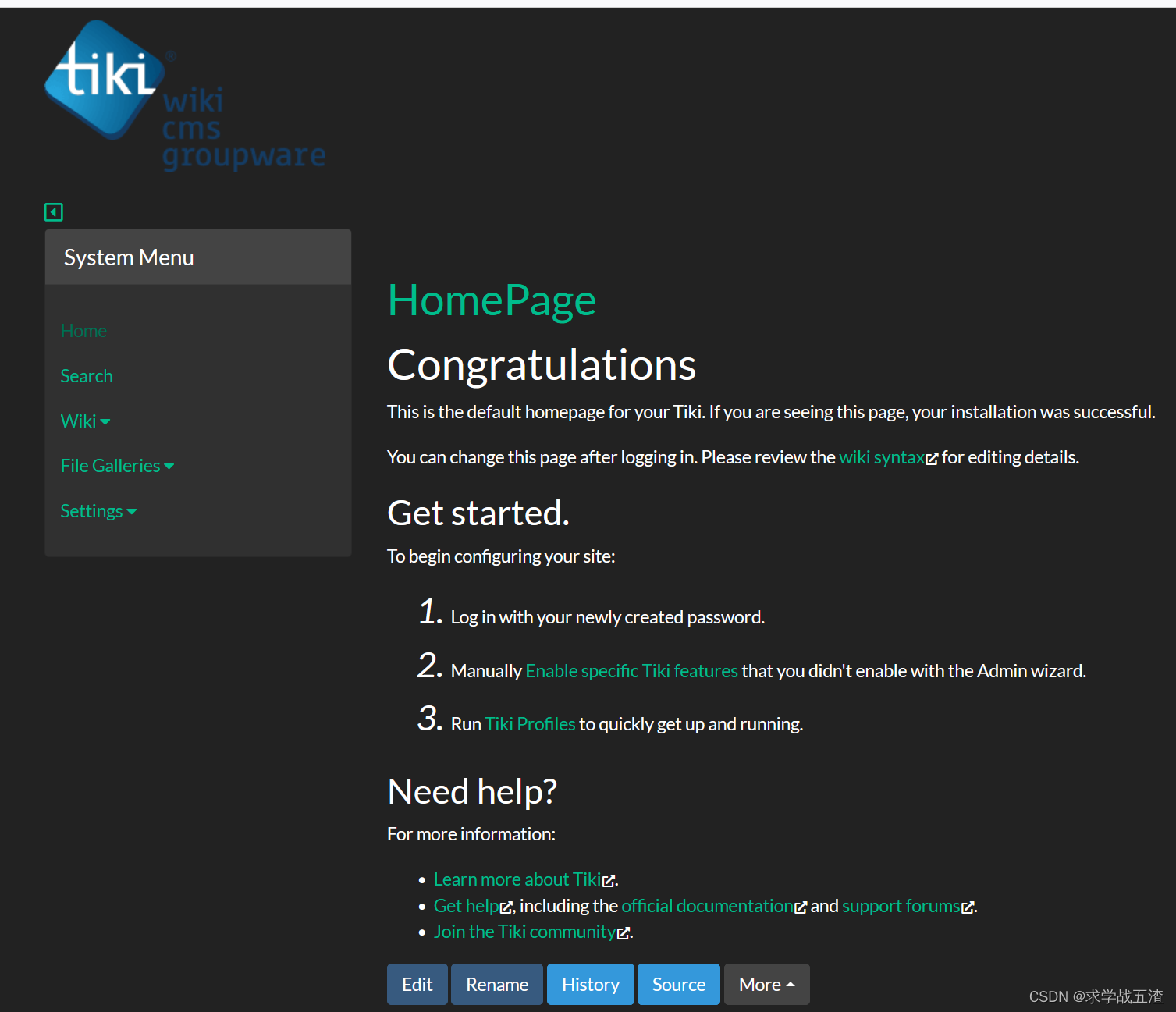
Task: Open the Home menu link
Action: (x=83, y=331)
